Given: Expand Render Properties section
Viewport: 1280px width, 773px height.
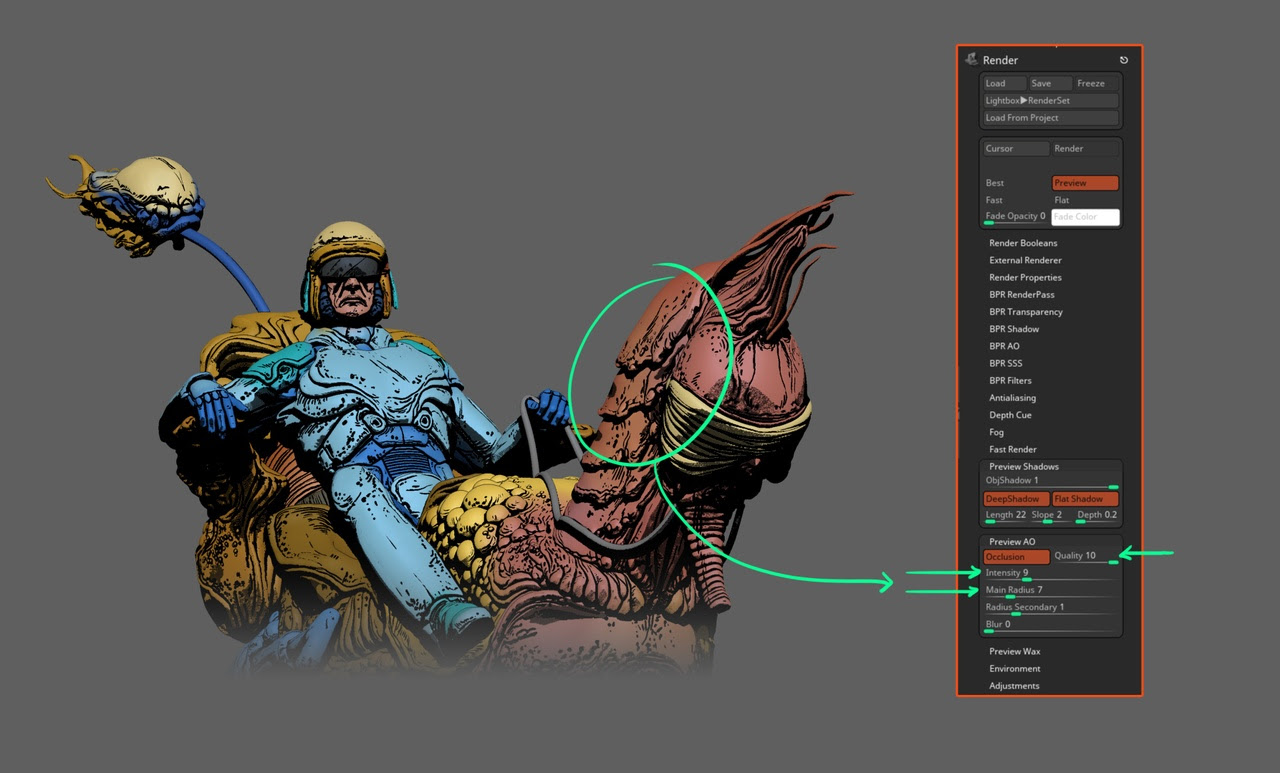Looking at the screenshot, I should 1025,277.
